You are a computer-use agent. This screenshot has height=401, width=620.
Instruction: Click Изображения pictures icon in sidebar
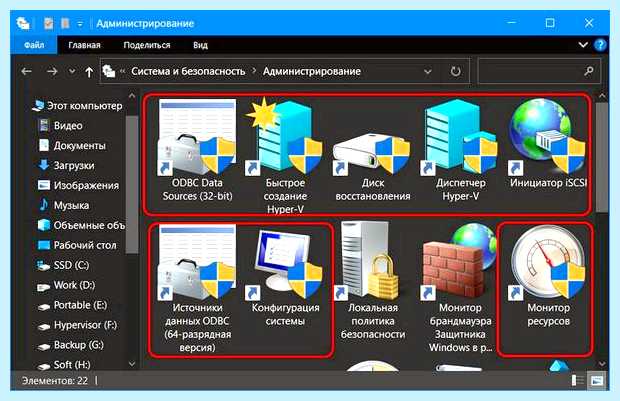tap(43, 185)
